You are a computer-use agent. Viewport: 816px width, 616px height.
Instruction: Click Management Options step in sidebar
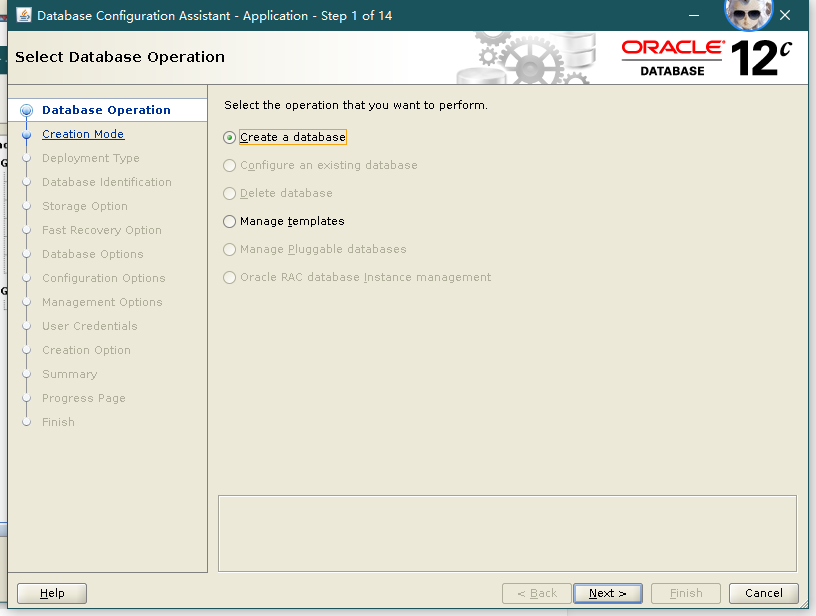102,302
